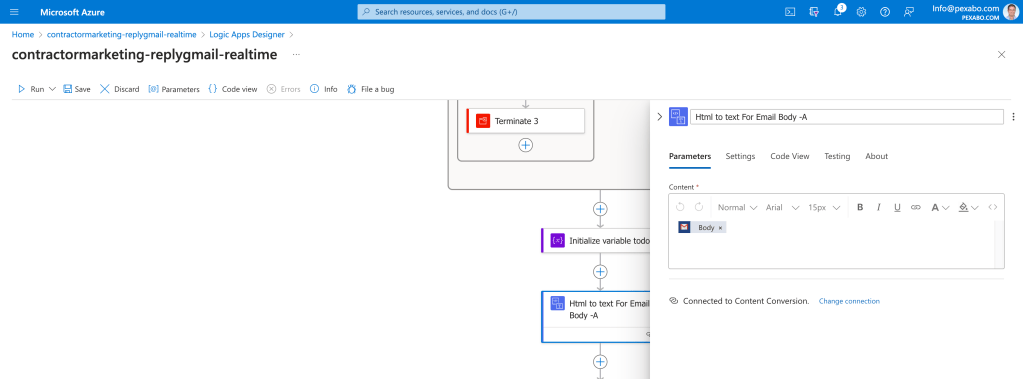This screenshot has width=1023, height=379.
Task: Select the Terminate 3 action card
Action: pyautogui.click(x=525, y=121)
